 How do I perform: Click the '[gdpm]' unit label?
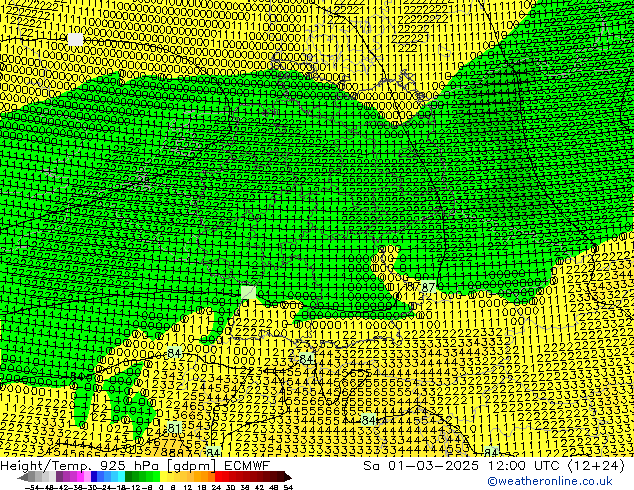tap(190, 466)
